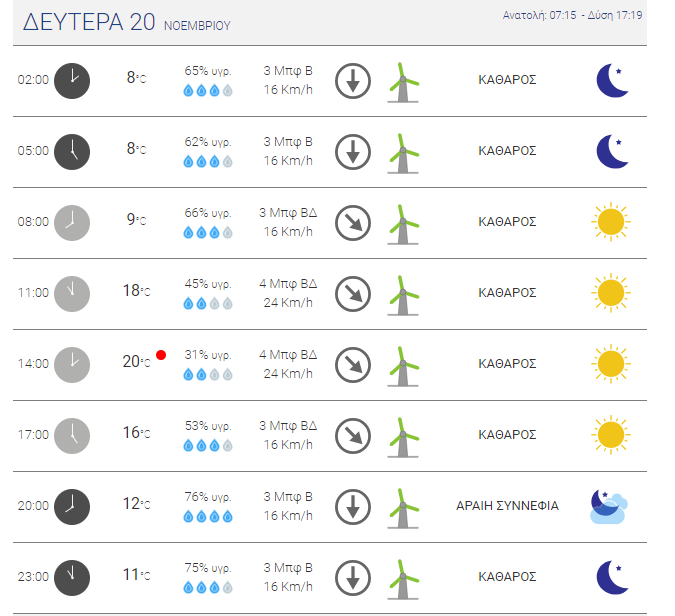This screenshot has height=616, width=675.
Task: Click the clock icon for 14:00
Action: point(72,365)
